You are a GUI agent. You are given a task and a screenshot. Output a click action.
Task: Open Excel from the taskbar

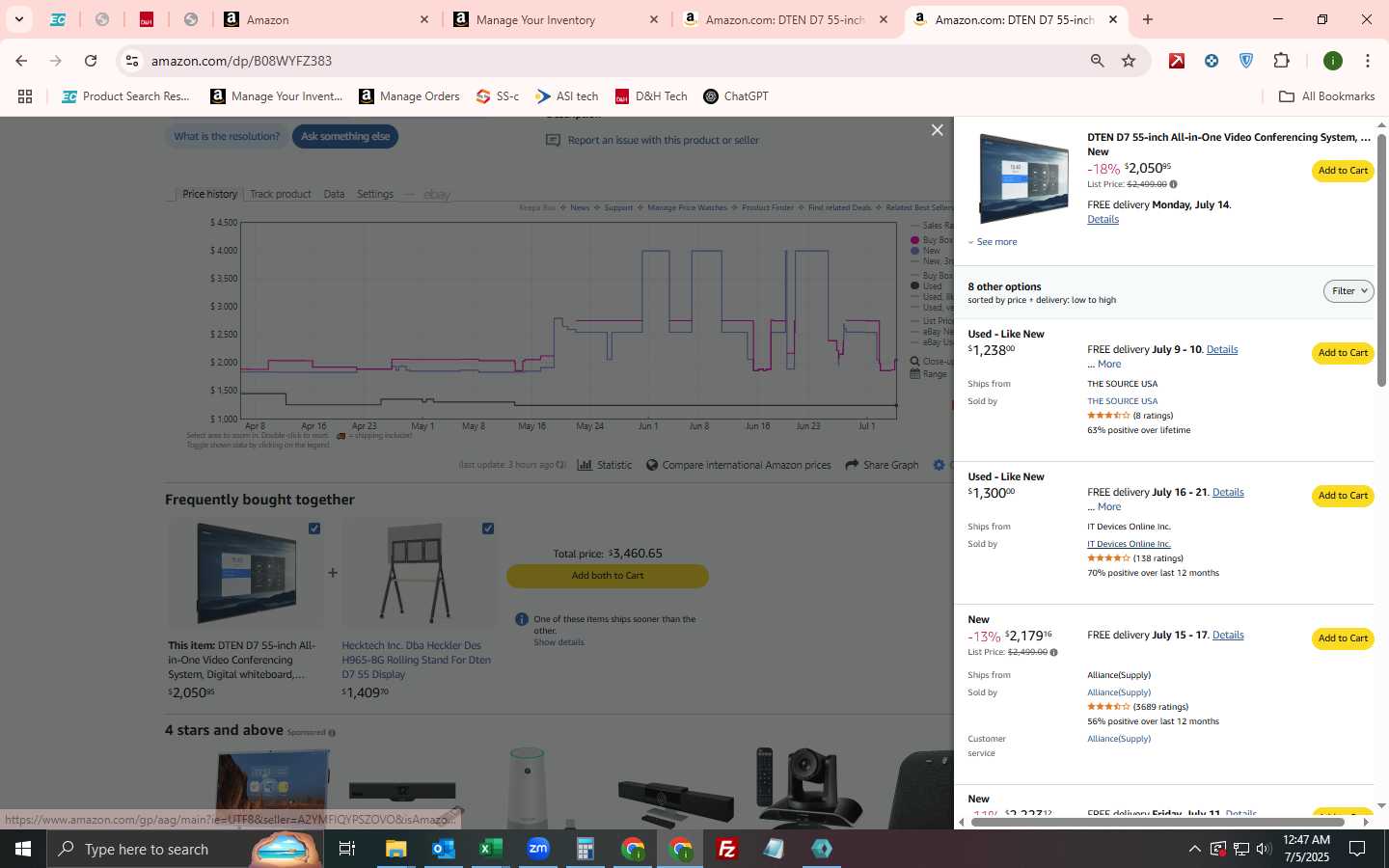tap(490, 849)
